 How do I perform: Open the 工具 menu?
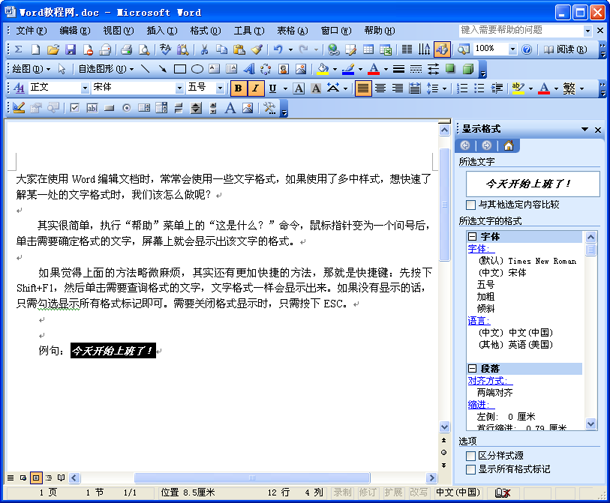249,30
